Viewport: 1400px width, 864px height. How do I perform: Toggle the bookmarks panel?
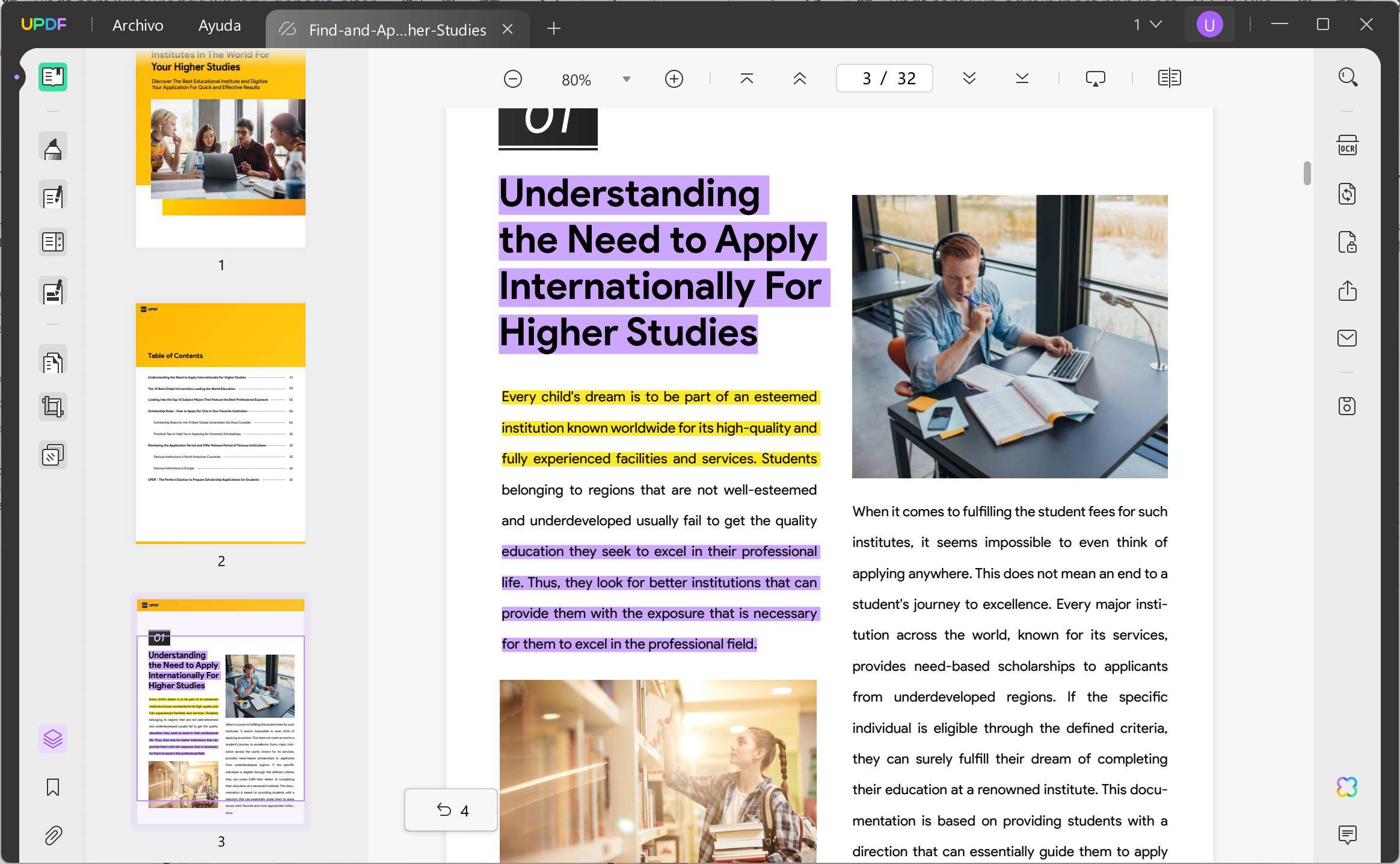point(53,787)
